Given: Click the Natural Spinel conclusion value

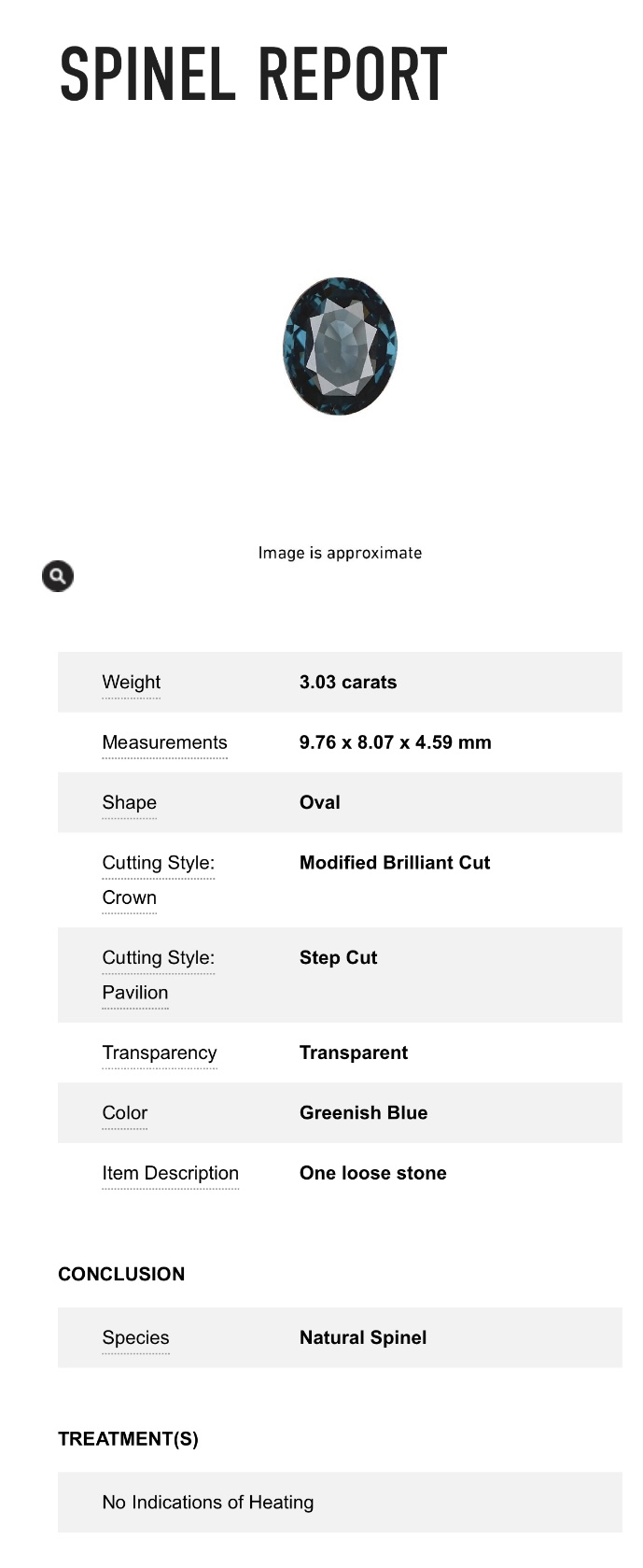Looking at the screenshot, I should point(363,1338).
